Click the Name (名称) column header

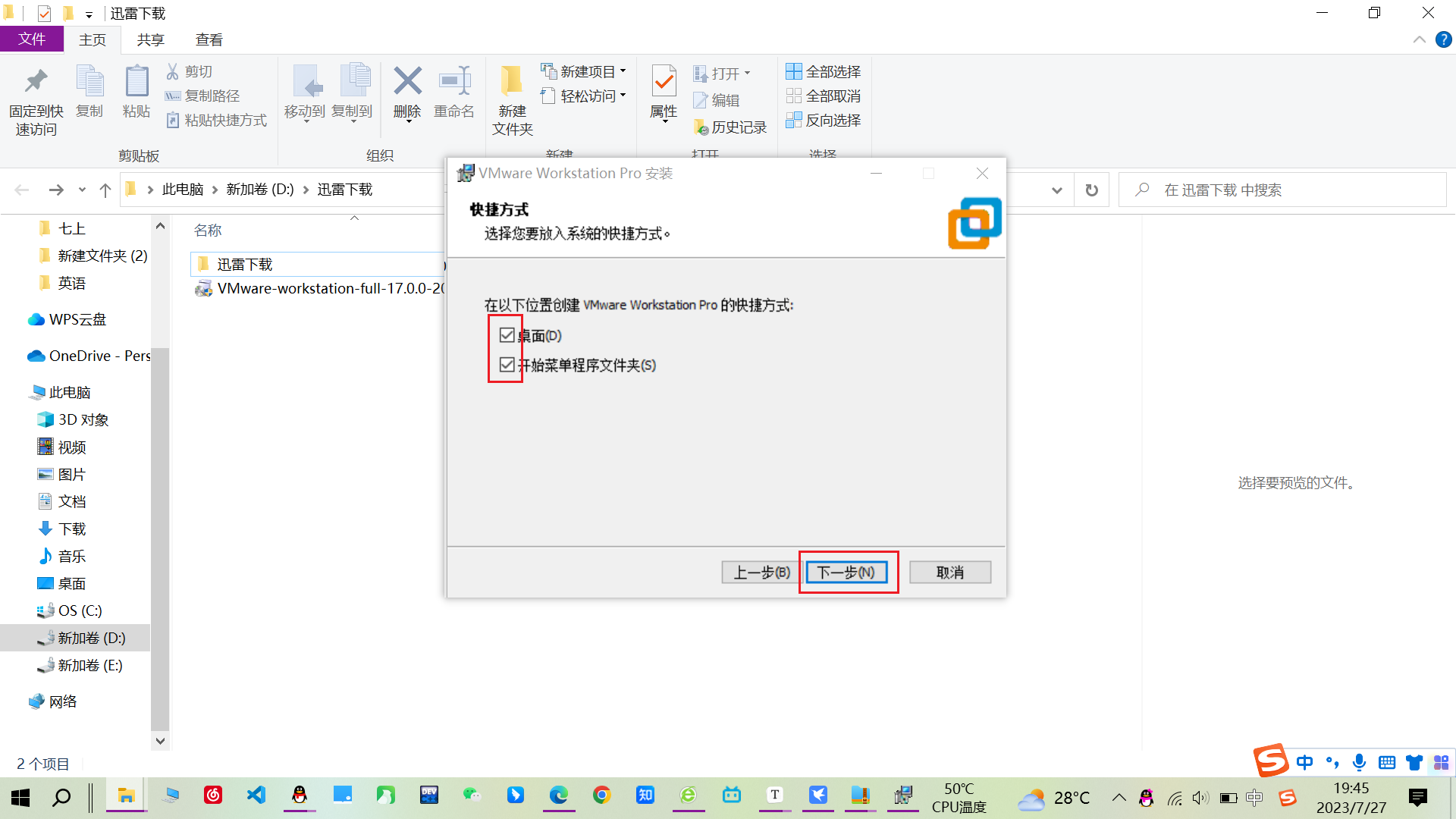[208, 231]
